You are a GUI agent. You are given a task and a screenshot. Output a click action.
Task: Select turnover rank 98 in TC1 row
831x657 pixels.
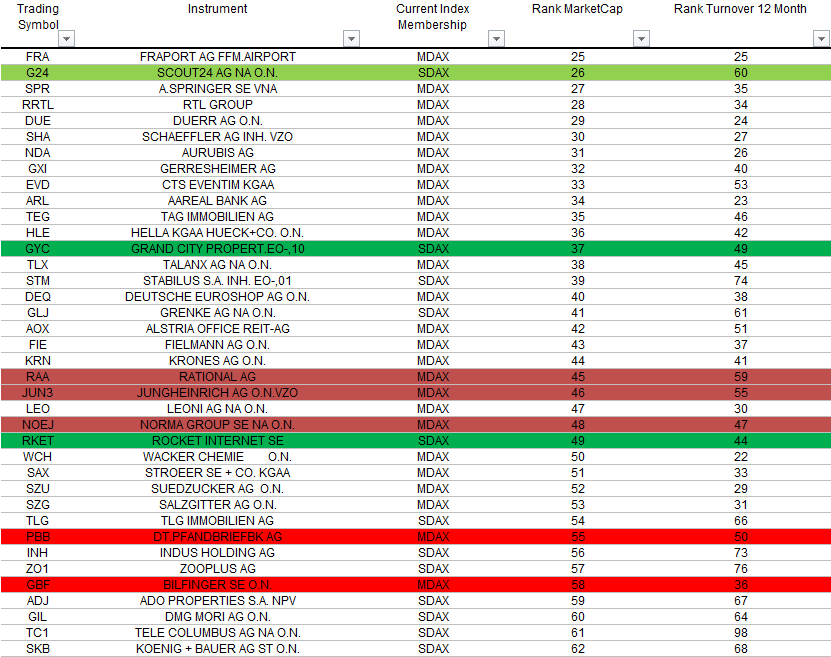[x=740, y=633]
